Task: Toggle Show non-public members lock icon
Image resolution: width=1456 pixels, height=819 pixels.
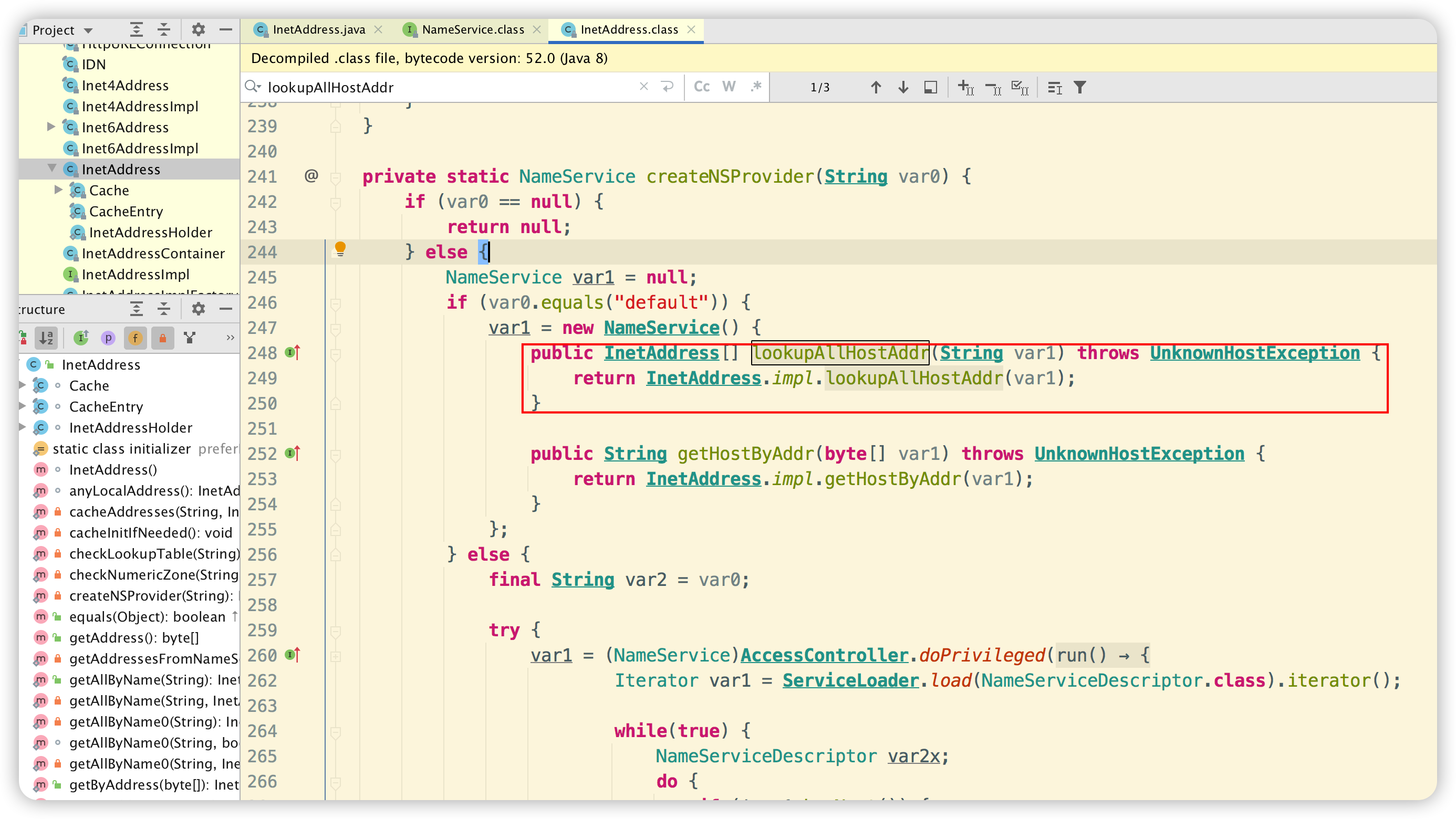Action: pyautogui.click(x=163, y=338)
